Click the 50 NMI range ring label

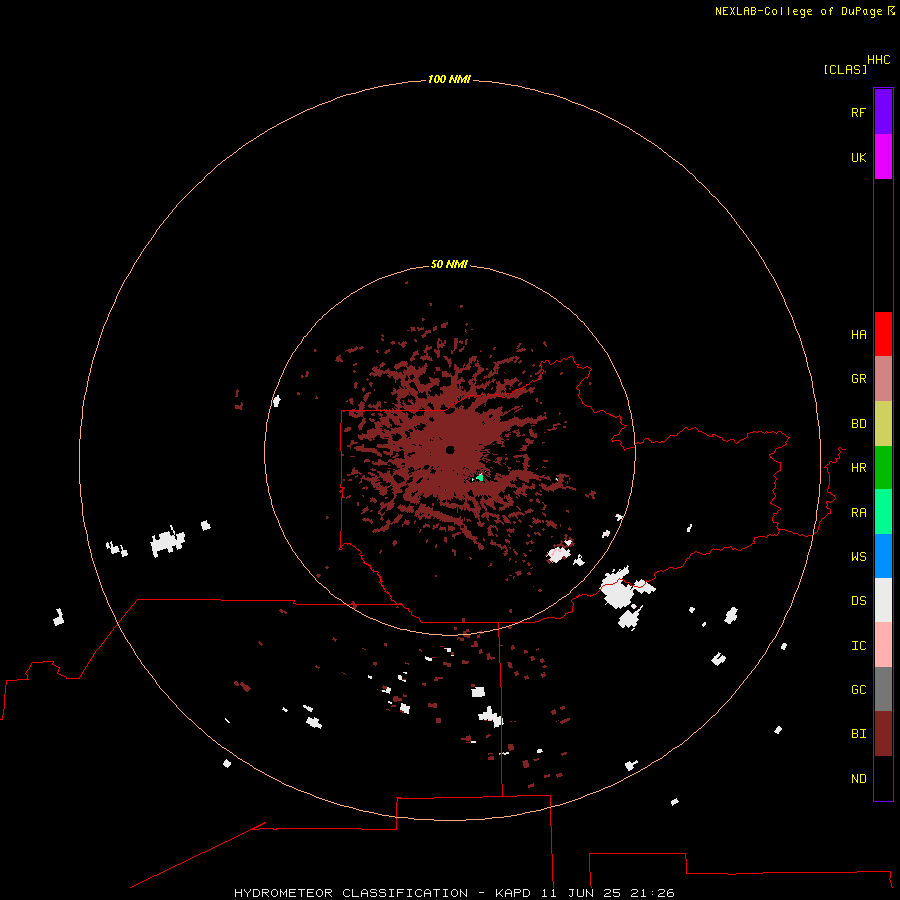click(449, 264)
